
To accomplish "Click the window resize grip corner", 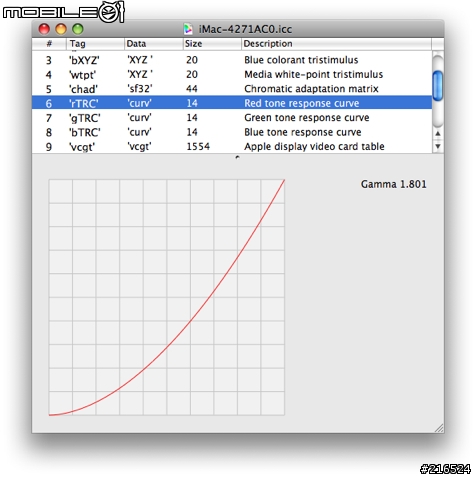I will coord(439,428).
